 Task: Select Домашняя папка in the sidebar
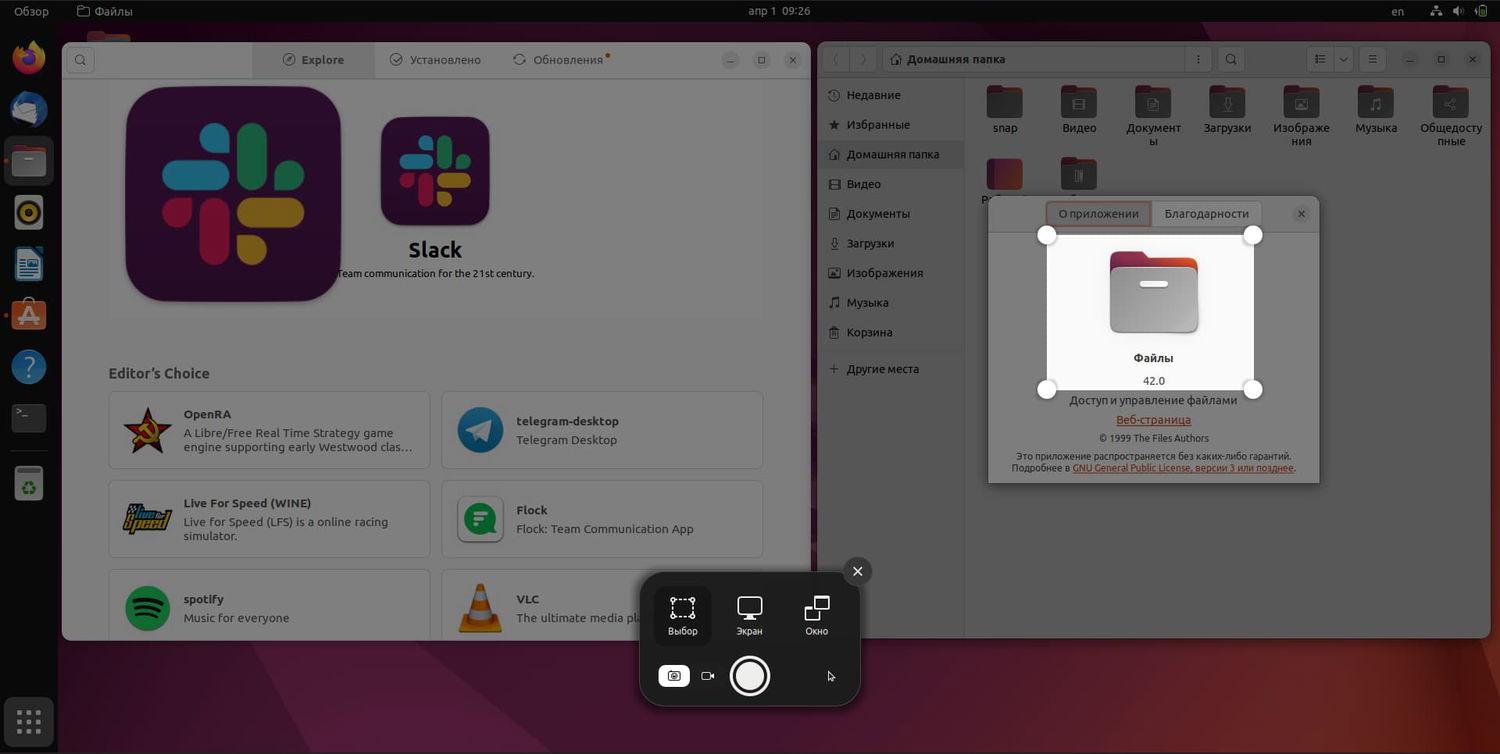(891, 155)
